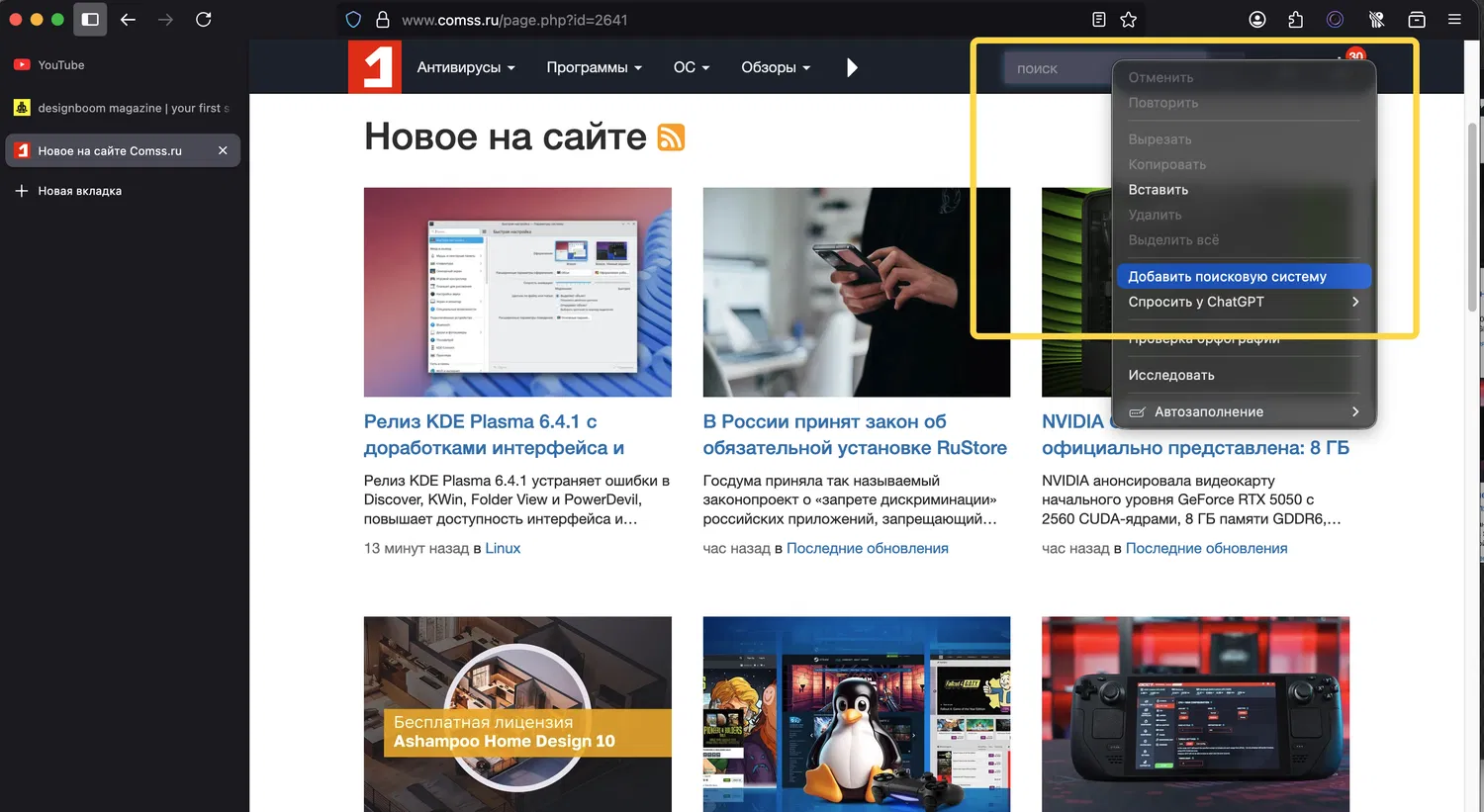The height and width of the screenshot is (812, 1484).
Task: Toggle the browser sidebar panel icon
Action: 90,19
